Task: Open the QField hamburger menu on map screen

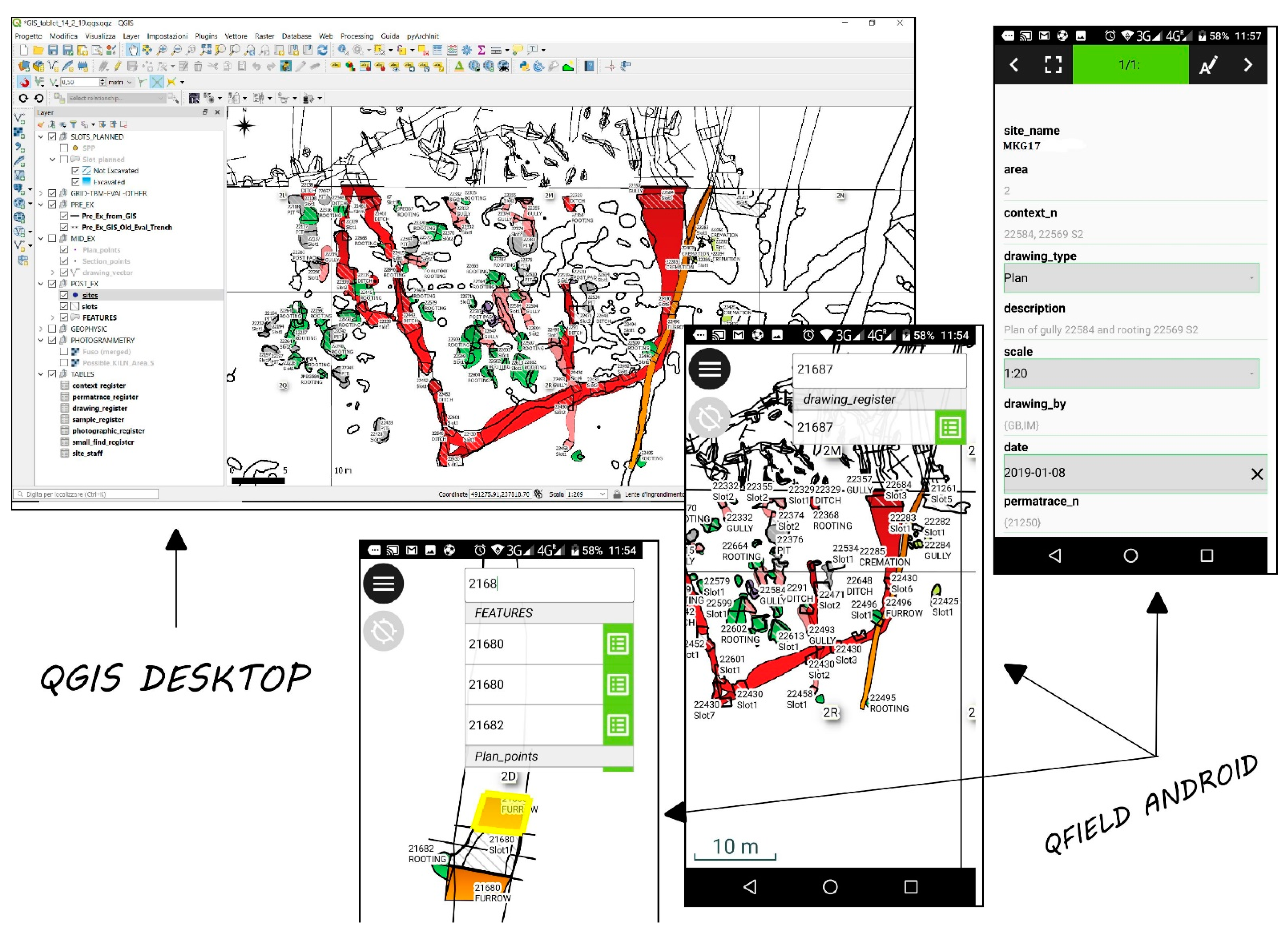Action: (x=709, y=369)
